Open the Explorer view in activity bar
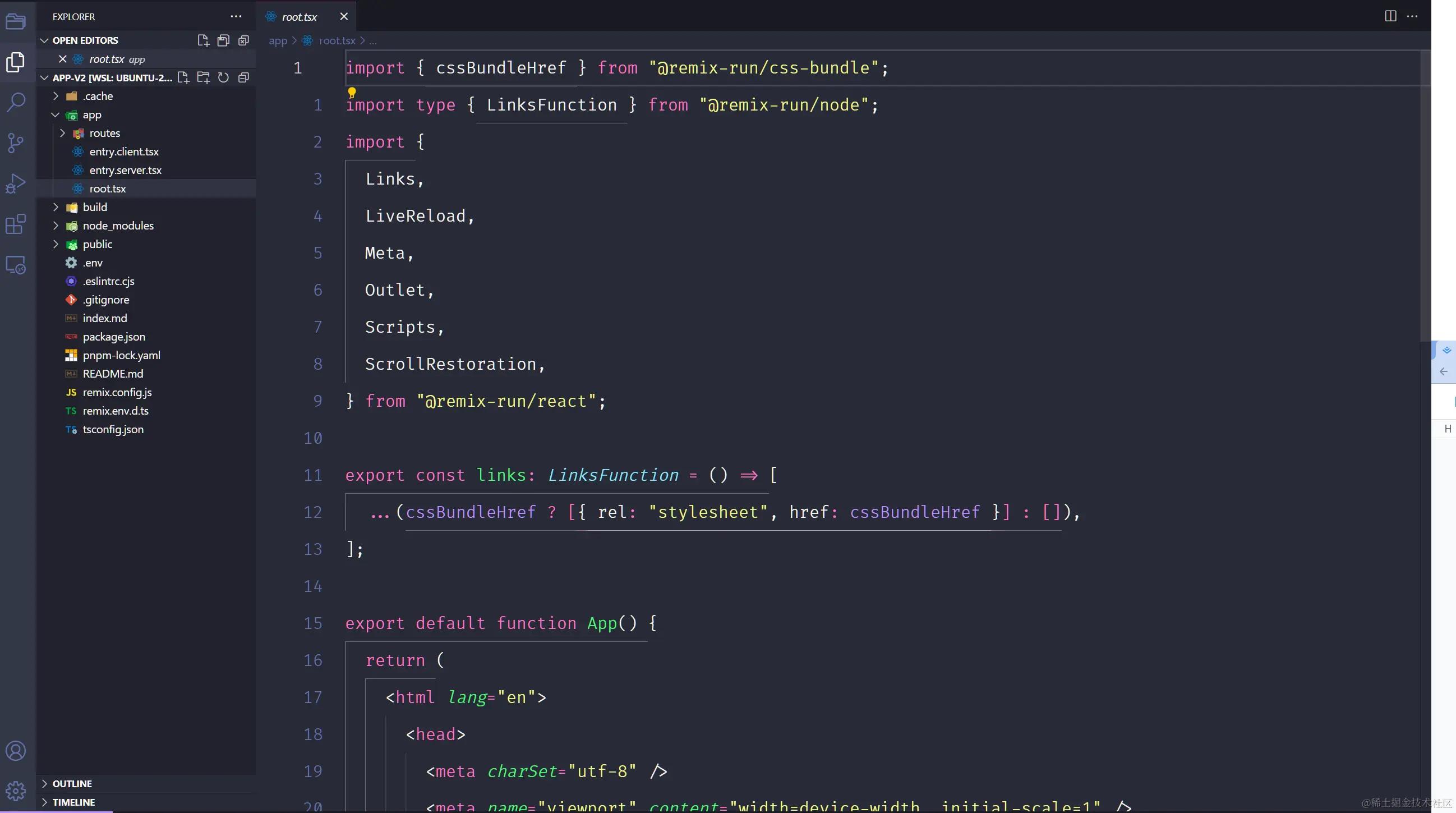 click(16, 62)
